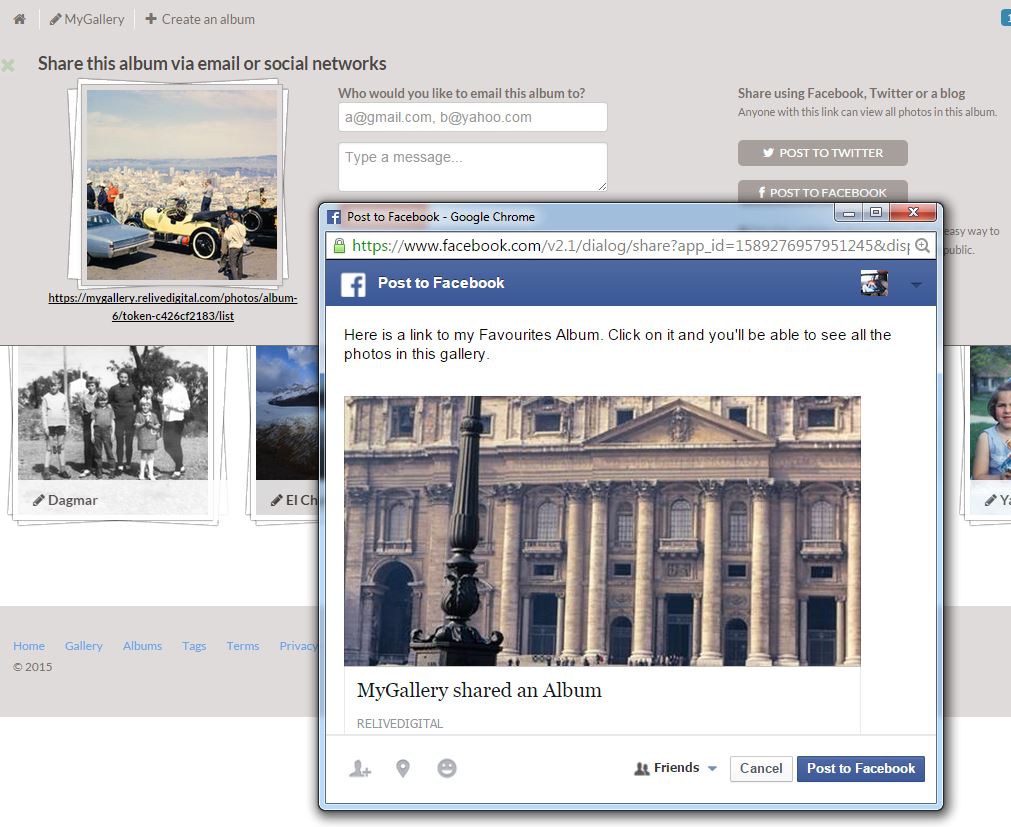
Task: Click the profile picture in Facebook header
Action: [x=874, y=284]
